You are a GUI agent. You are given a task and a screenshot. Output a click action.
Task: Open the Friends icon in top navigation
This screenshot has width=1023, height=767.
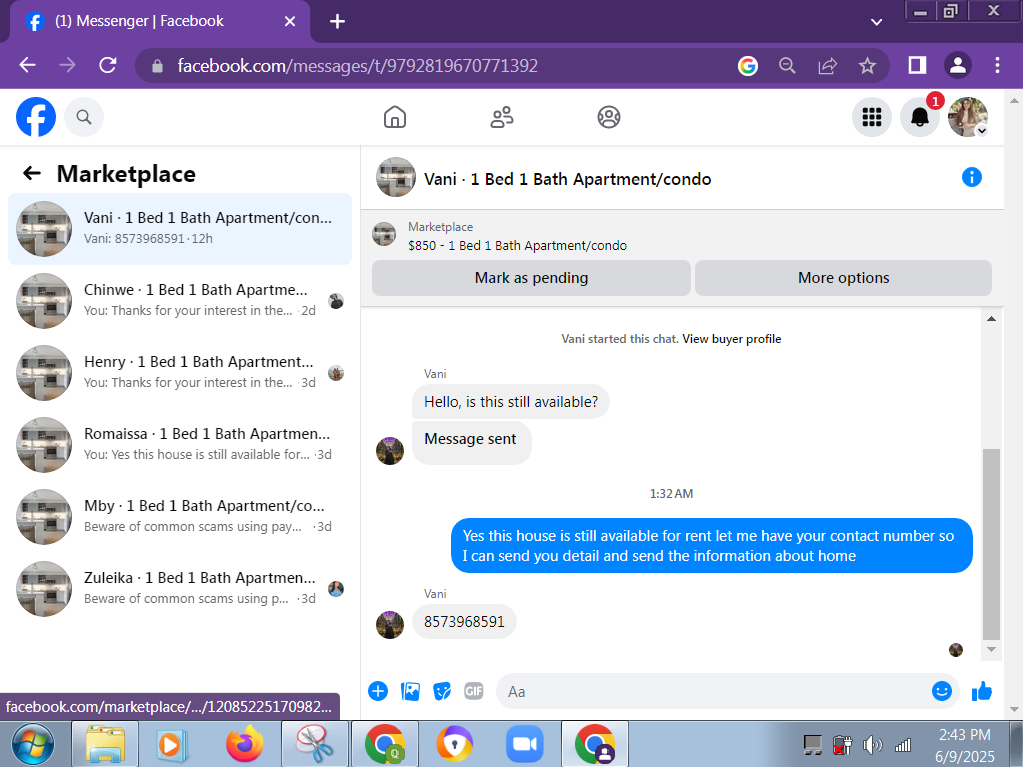point(502,117)
